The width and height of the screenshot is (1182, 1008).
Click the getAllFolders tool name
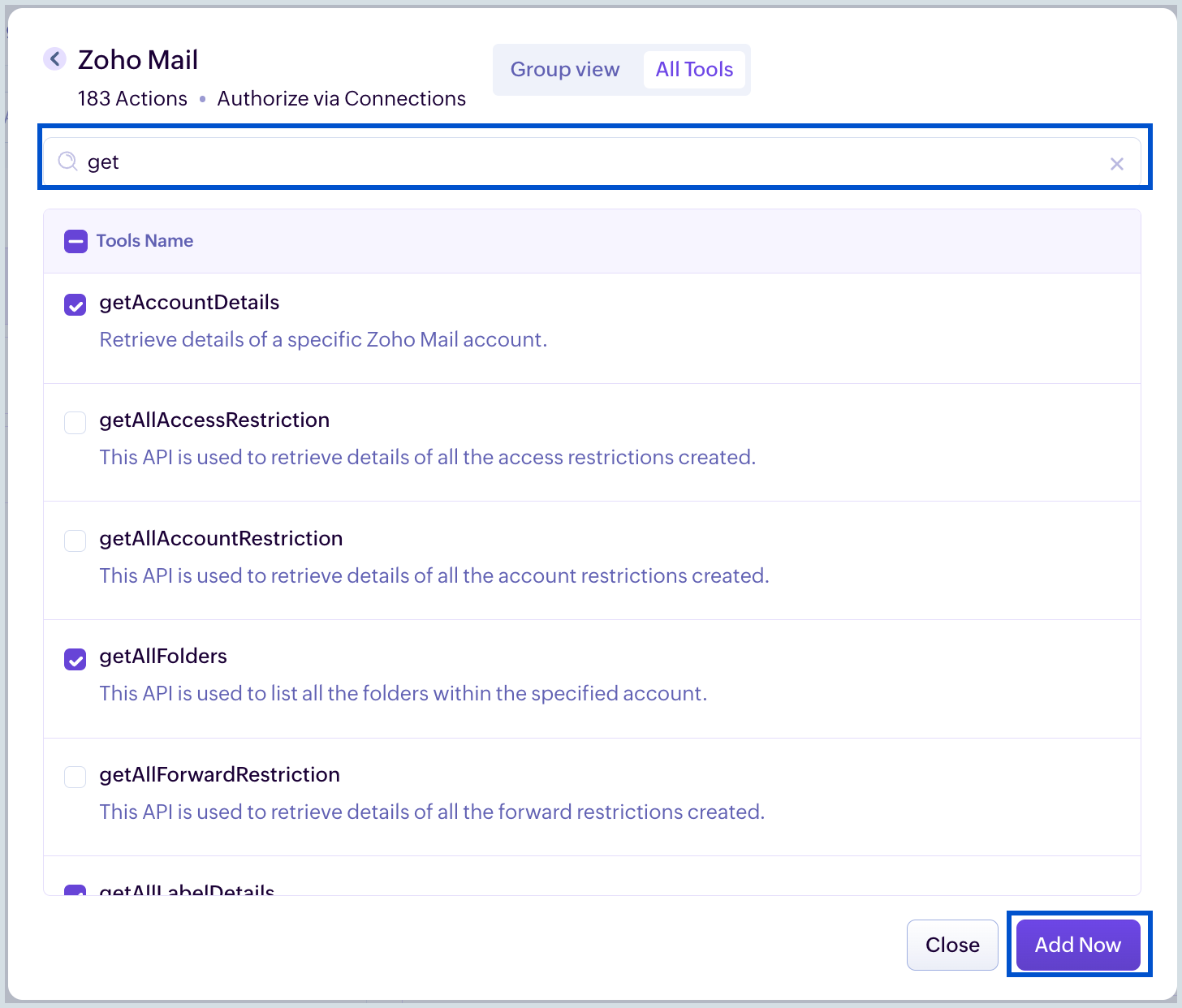coord(163,657)
